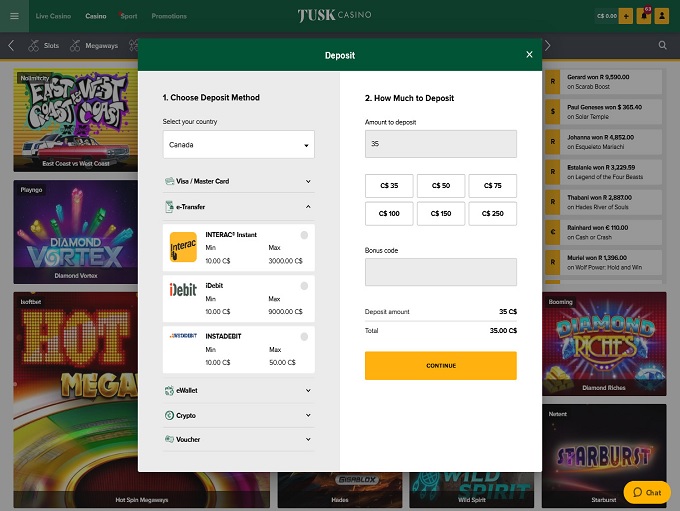Click the notifications bell icon

(646, 16)
